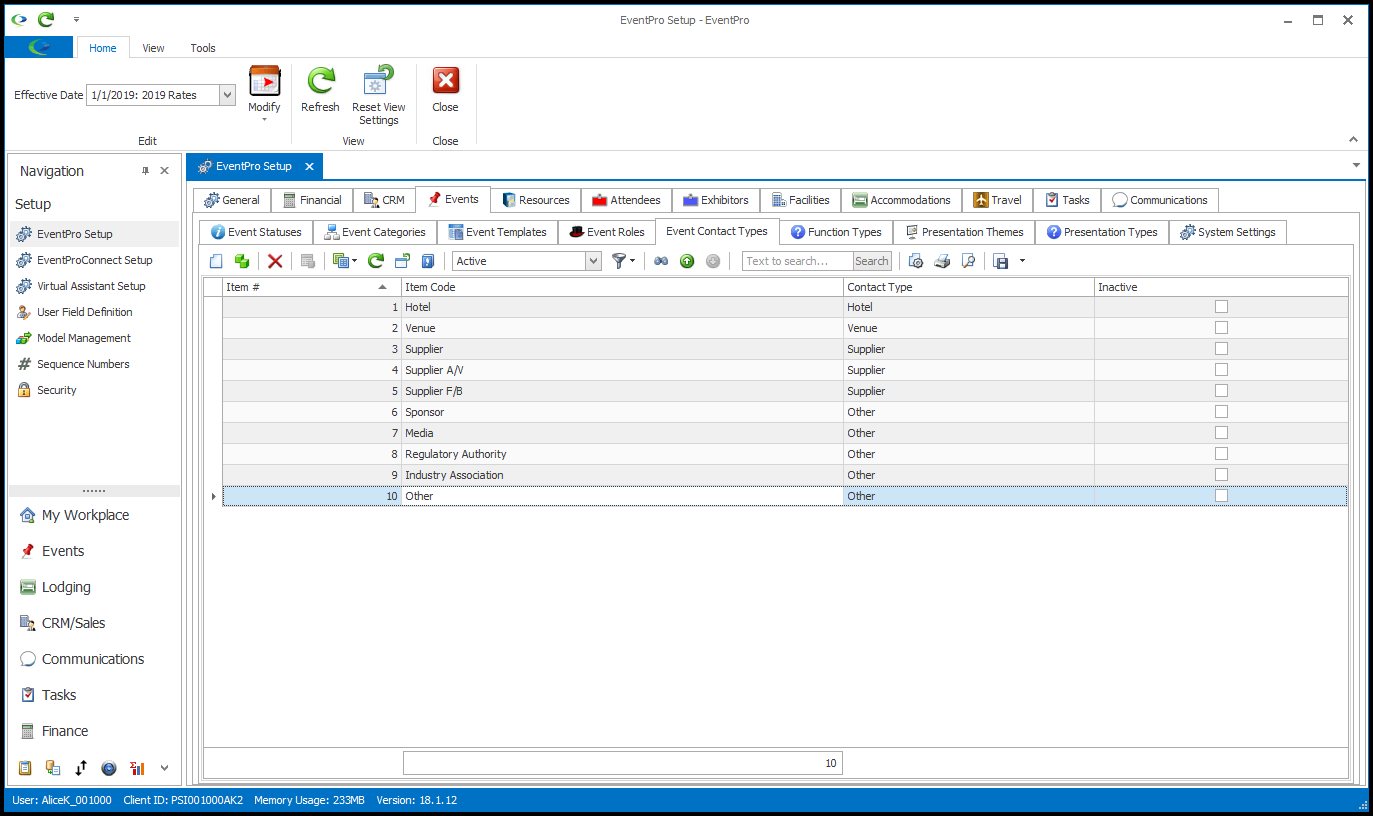Open the Financial setup tab
Viewport: 1373px width, 816px height.
[x=312, y=200]
